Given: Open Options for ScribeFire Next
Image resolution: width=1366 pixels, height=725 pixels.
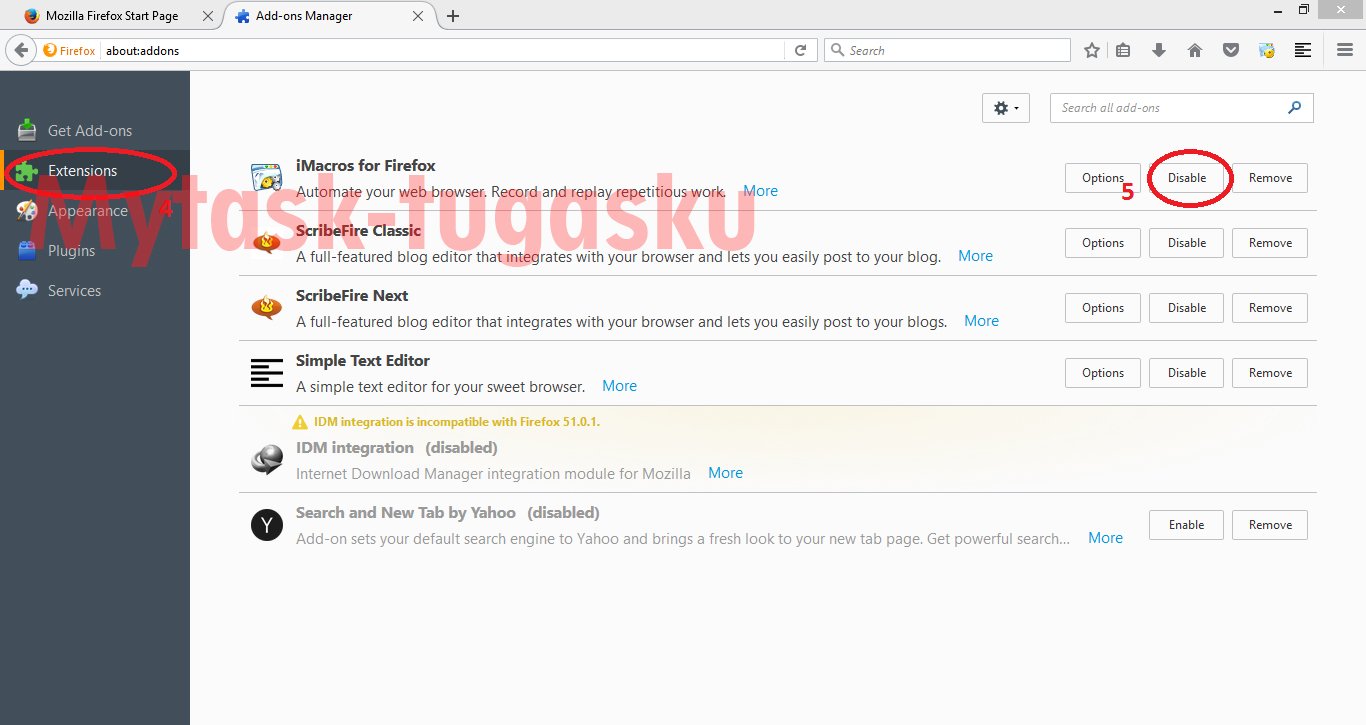Looking at the screenshot, I should 1103,308.
